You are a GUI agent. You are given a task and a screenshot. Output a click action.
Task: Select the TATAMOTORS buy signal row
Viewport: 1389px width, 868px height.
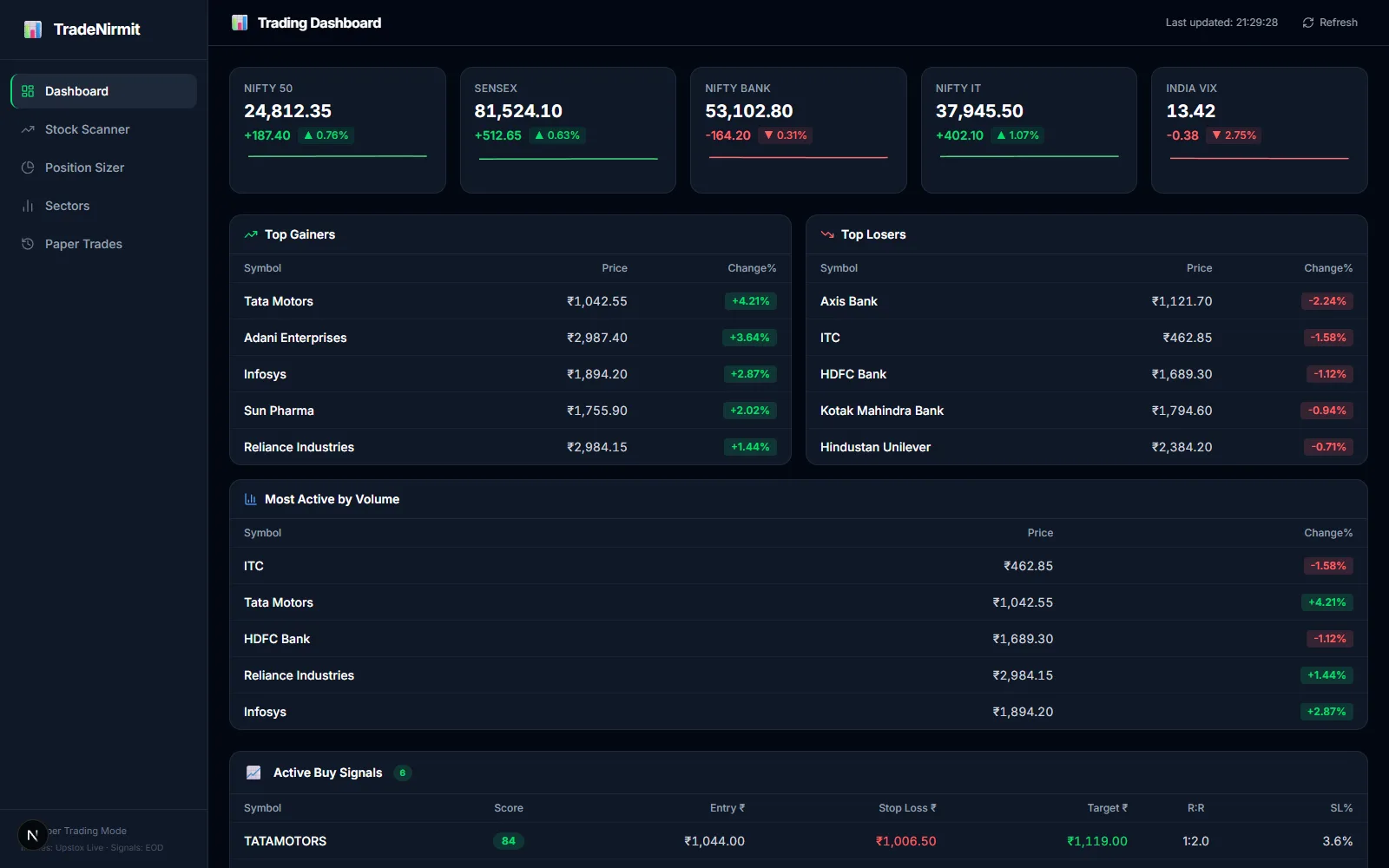(799, 841)
